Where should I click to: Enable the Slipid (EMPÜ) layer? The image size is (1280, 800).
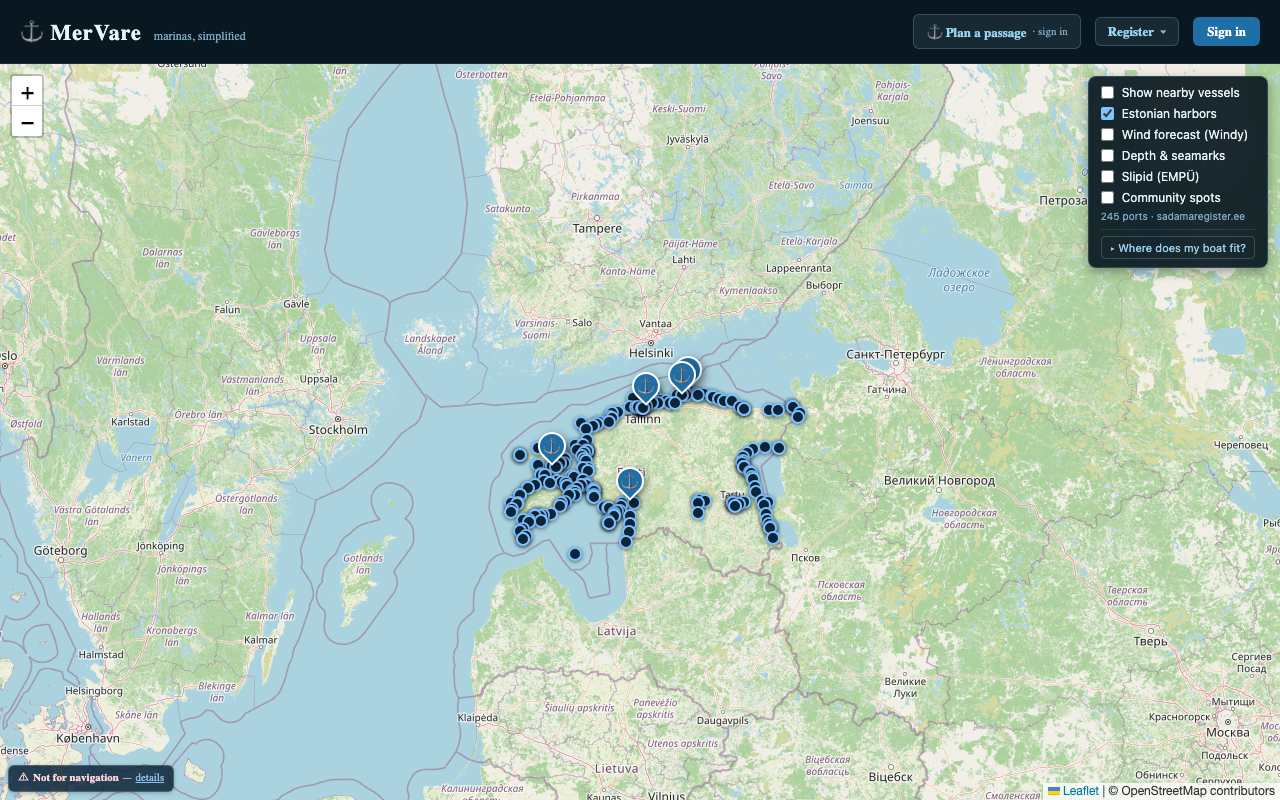pyautogui.click(x=1108, y=177)
